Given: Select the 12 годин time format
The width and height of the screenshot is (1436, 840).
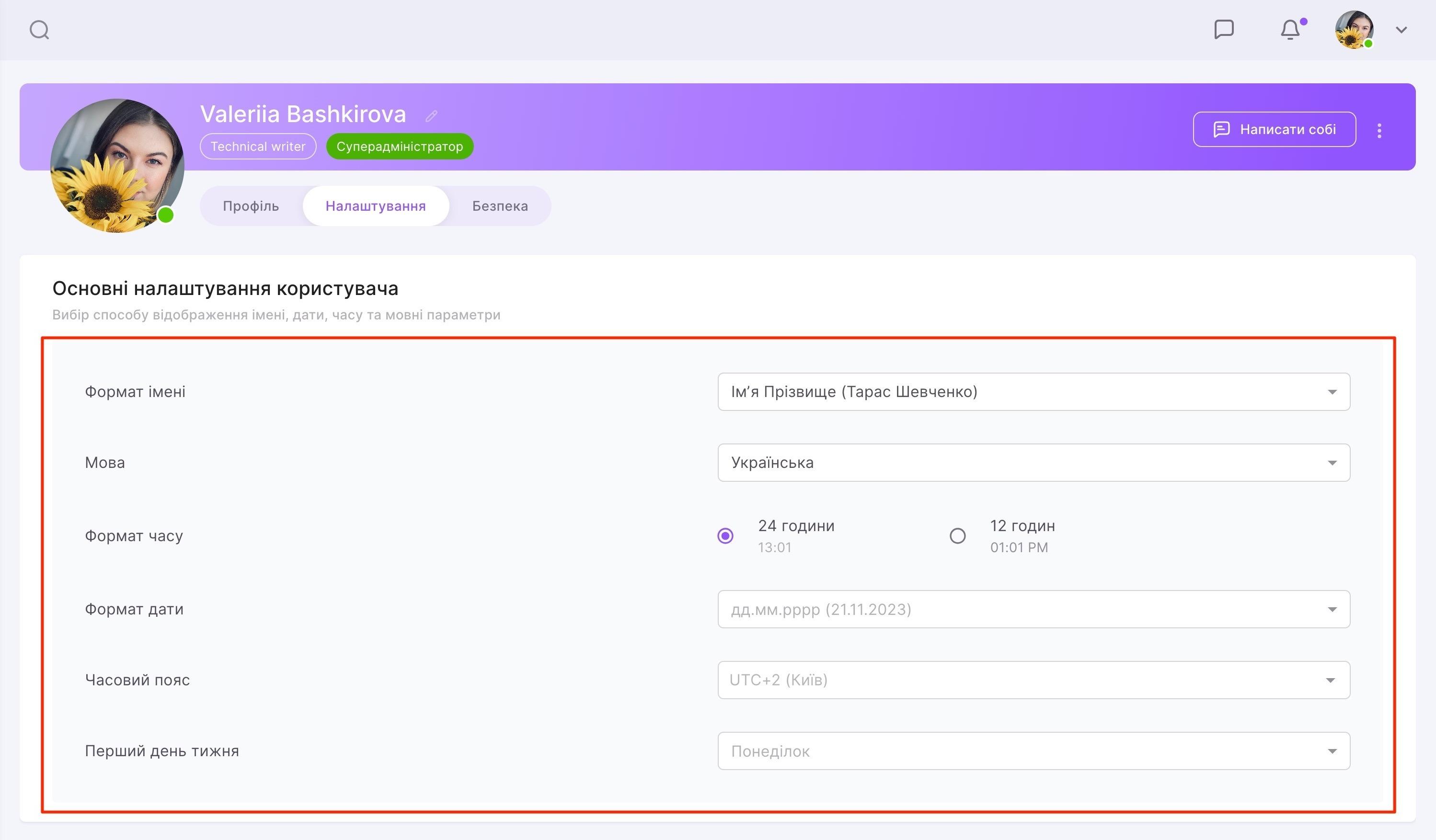Looking at the screenshot, I should click(957, 536).
